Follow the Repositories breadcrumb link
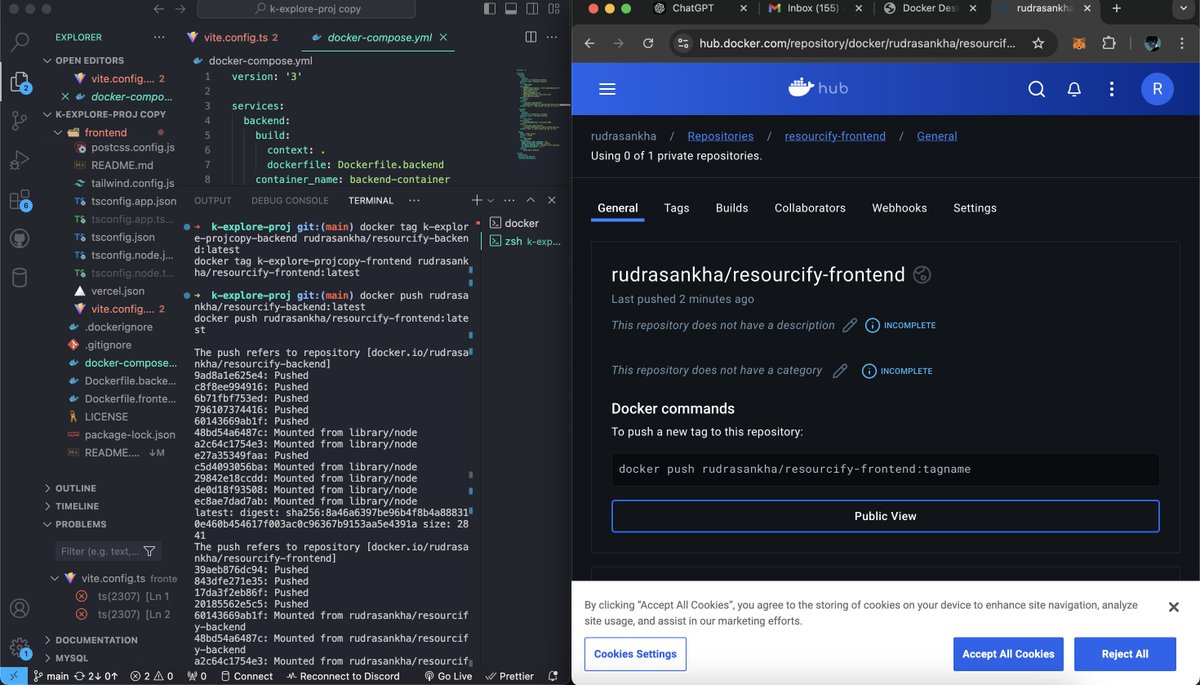The image size is (1200, 685). [720, 136]
